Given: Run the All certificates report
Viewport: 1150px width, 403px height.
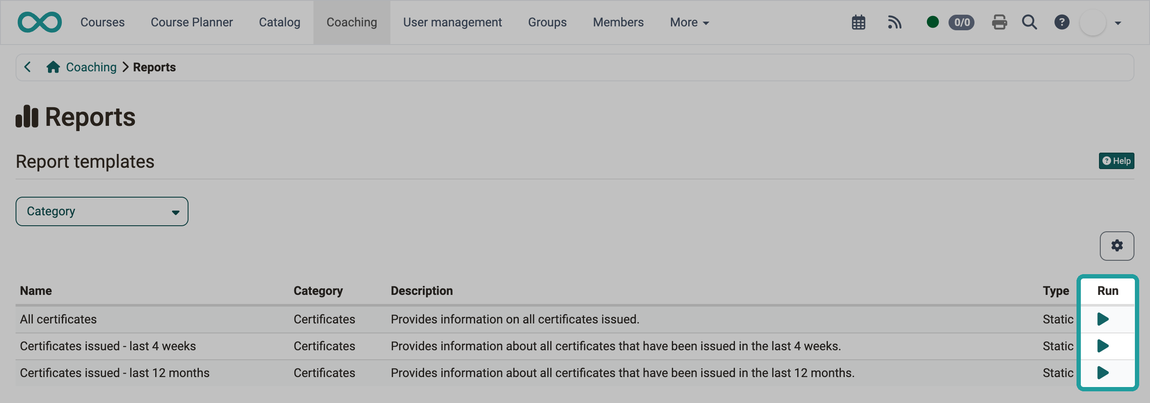Looking at the screenshot, I should pyautogui.click(x=1102, y=319).
